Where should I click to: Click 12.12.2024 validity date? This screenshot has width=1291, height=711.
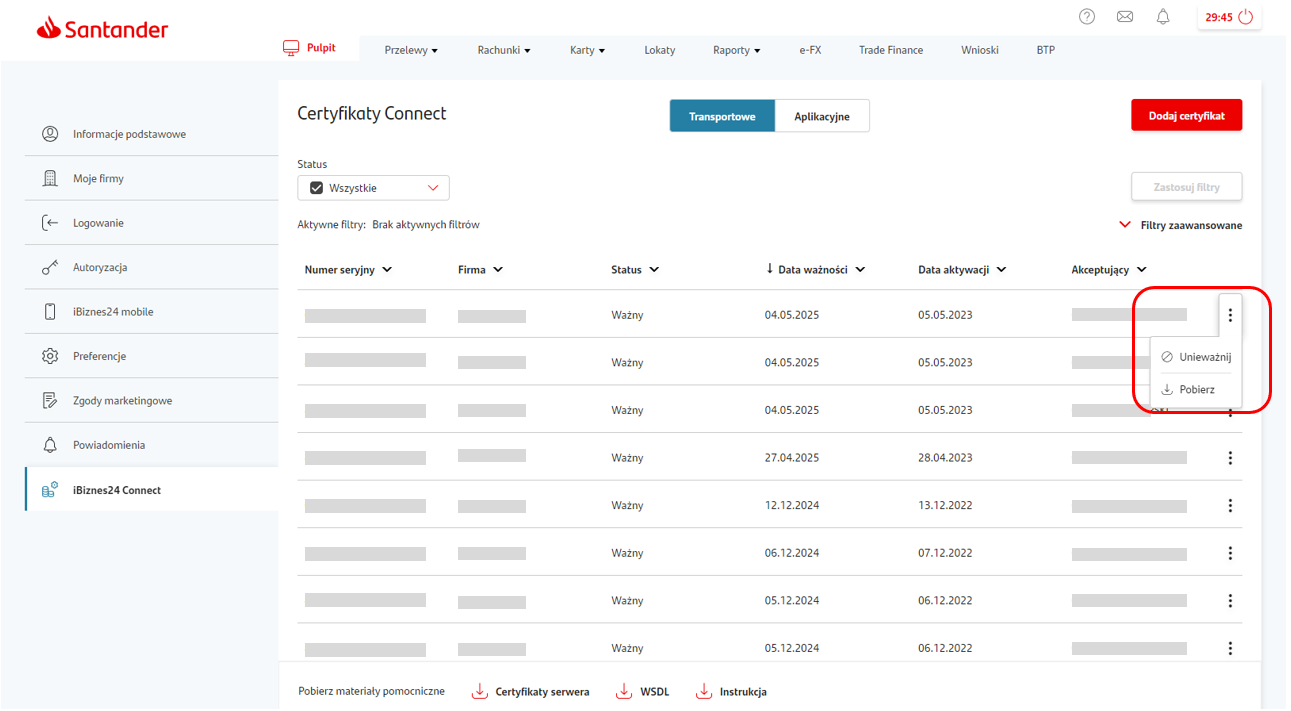792,505
